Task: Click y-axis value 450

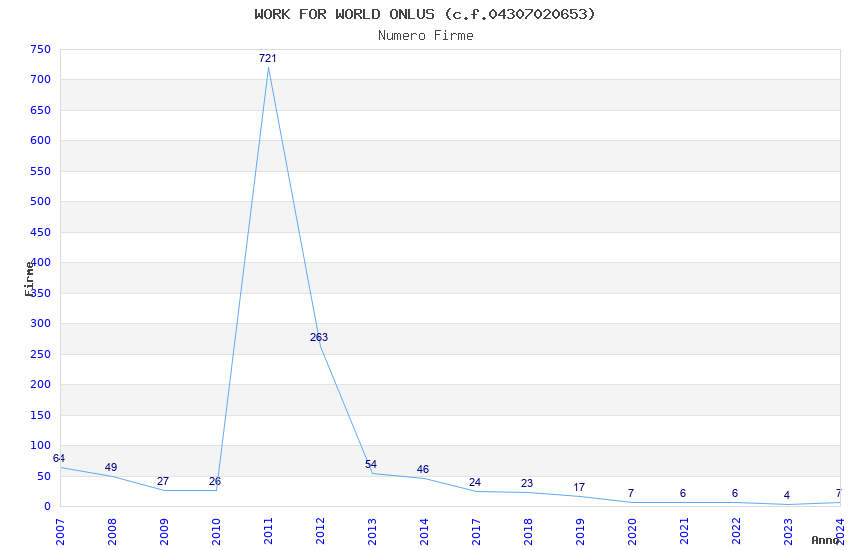Action: coord(41,232)
